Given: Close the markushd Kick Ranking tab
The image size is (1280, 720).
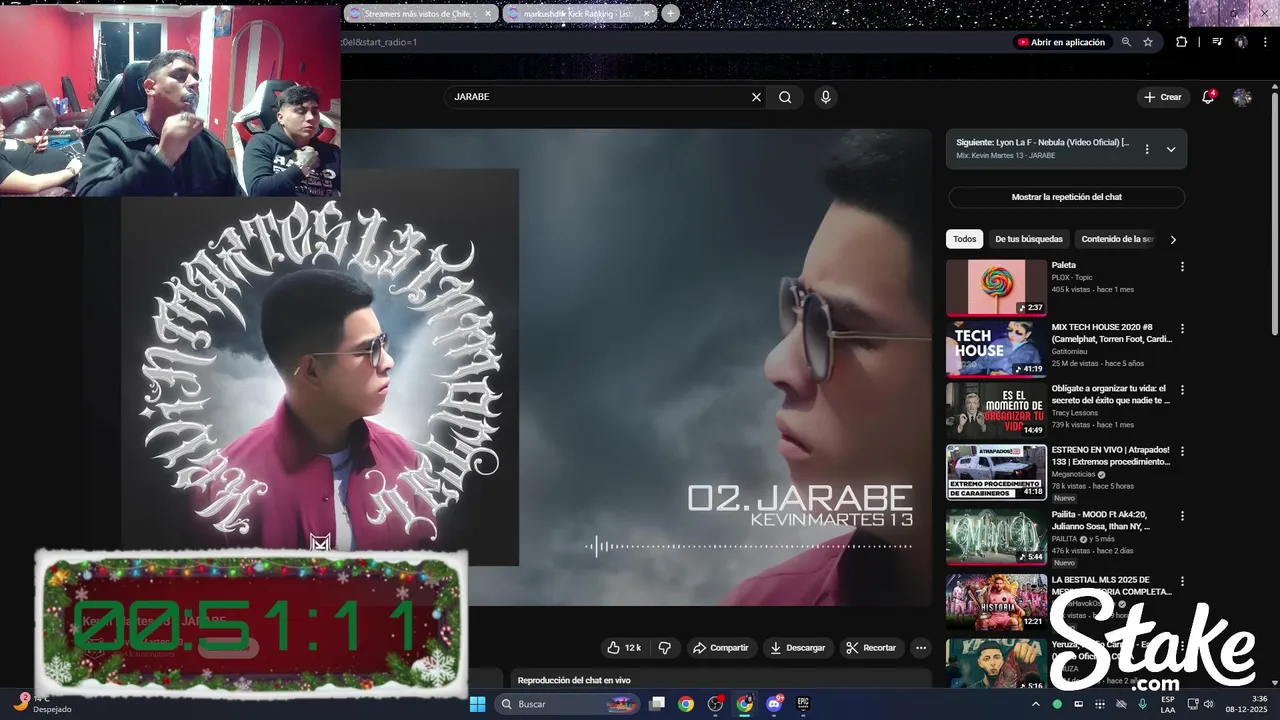Looking at the screenshot, I should 647,14.
